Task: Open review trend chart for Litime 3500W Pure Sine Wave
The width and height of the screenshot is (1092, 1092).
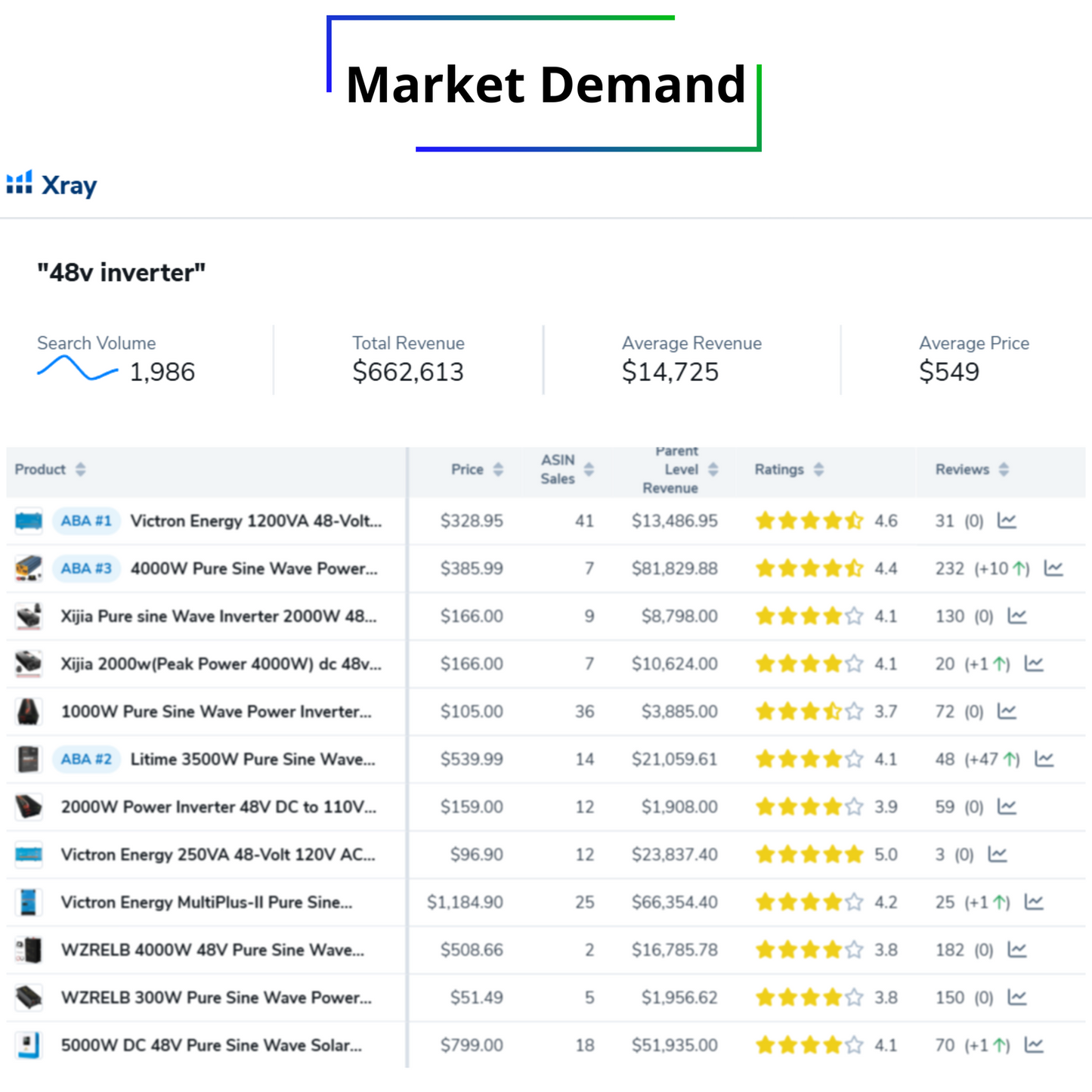Action: [x=1044, y=759]
